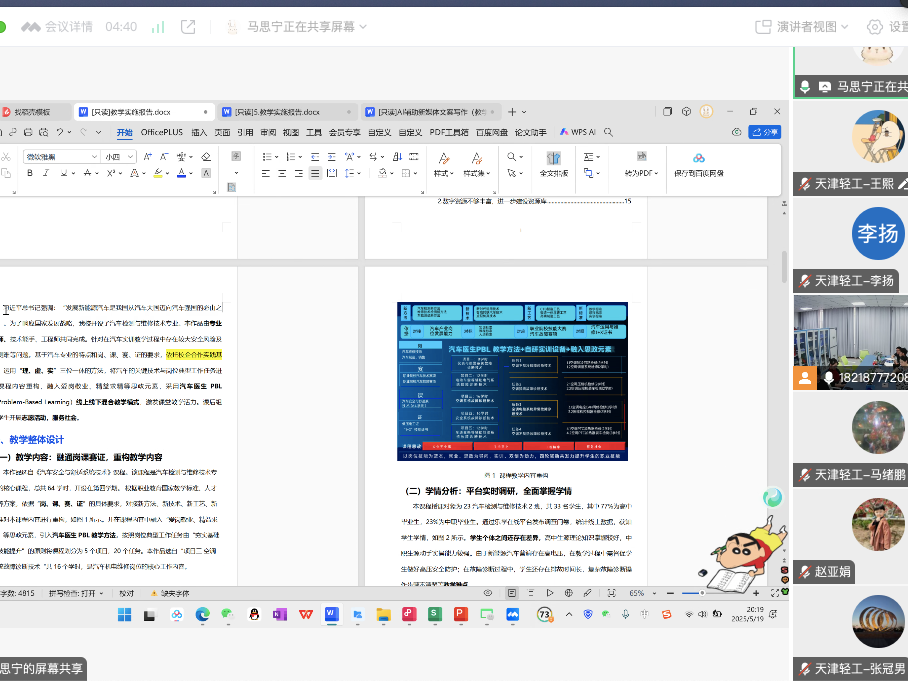Click the blue 分享 button
Image resolution: width=908 pixels, height=681 pixels.
(x=765, y=132)
